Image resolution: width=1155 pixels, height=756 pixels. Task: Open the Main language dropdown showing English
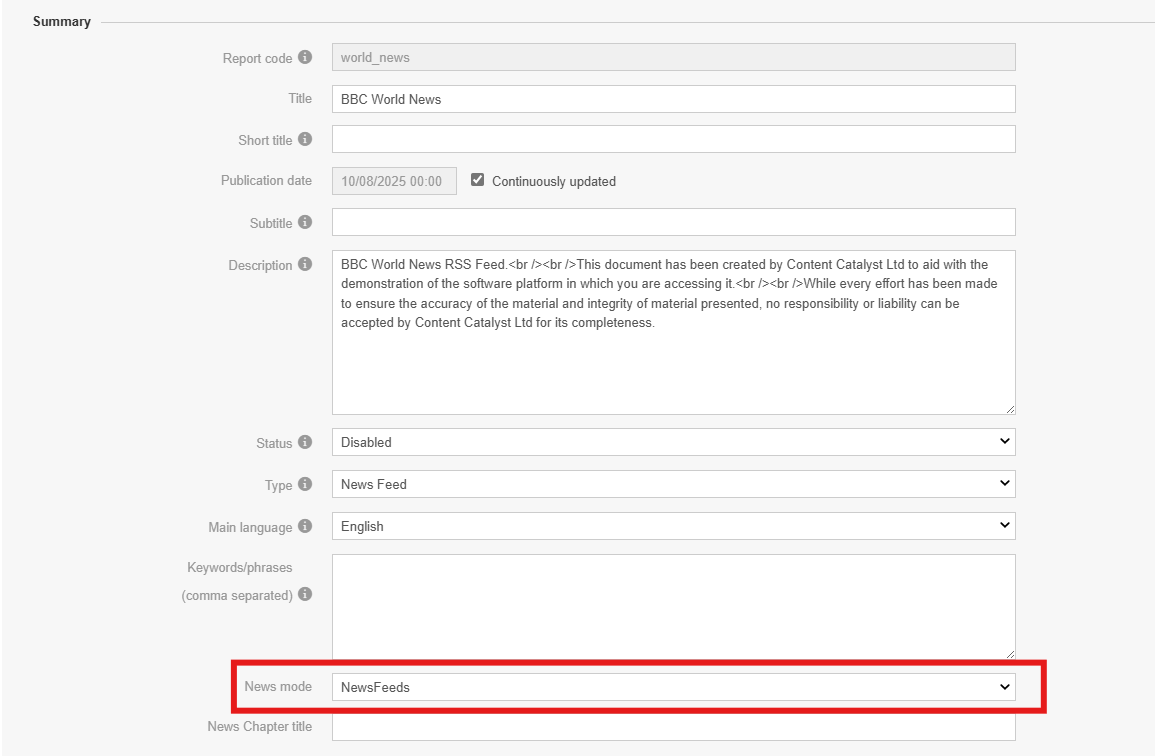pos(673,526)
